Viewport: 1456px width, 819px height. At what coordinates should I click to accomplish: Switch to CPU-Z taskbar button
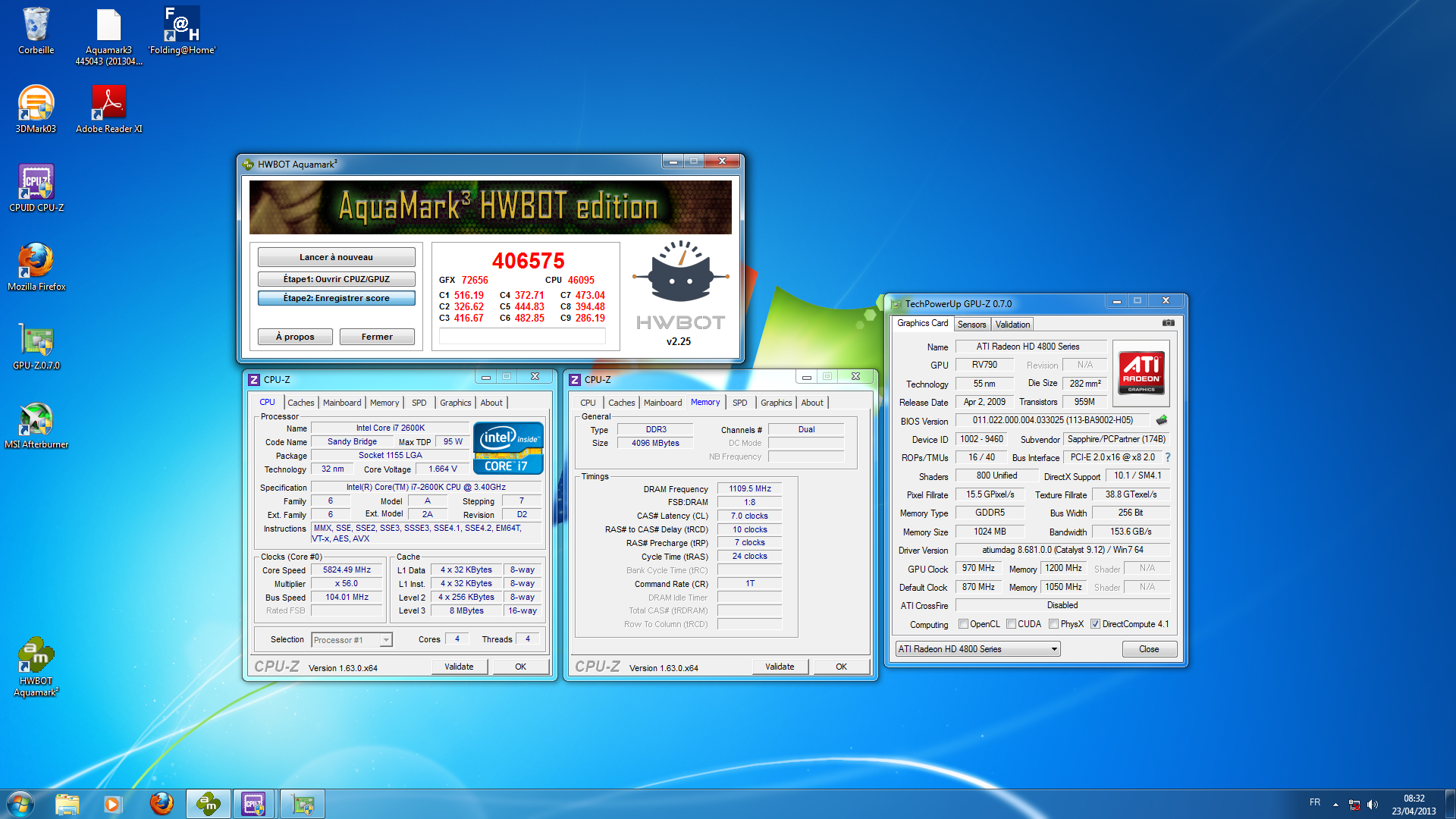(x=255, y=804)
